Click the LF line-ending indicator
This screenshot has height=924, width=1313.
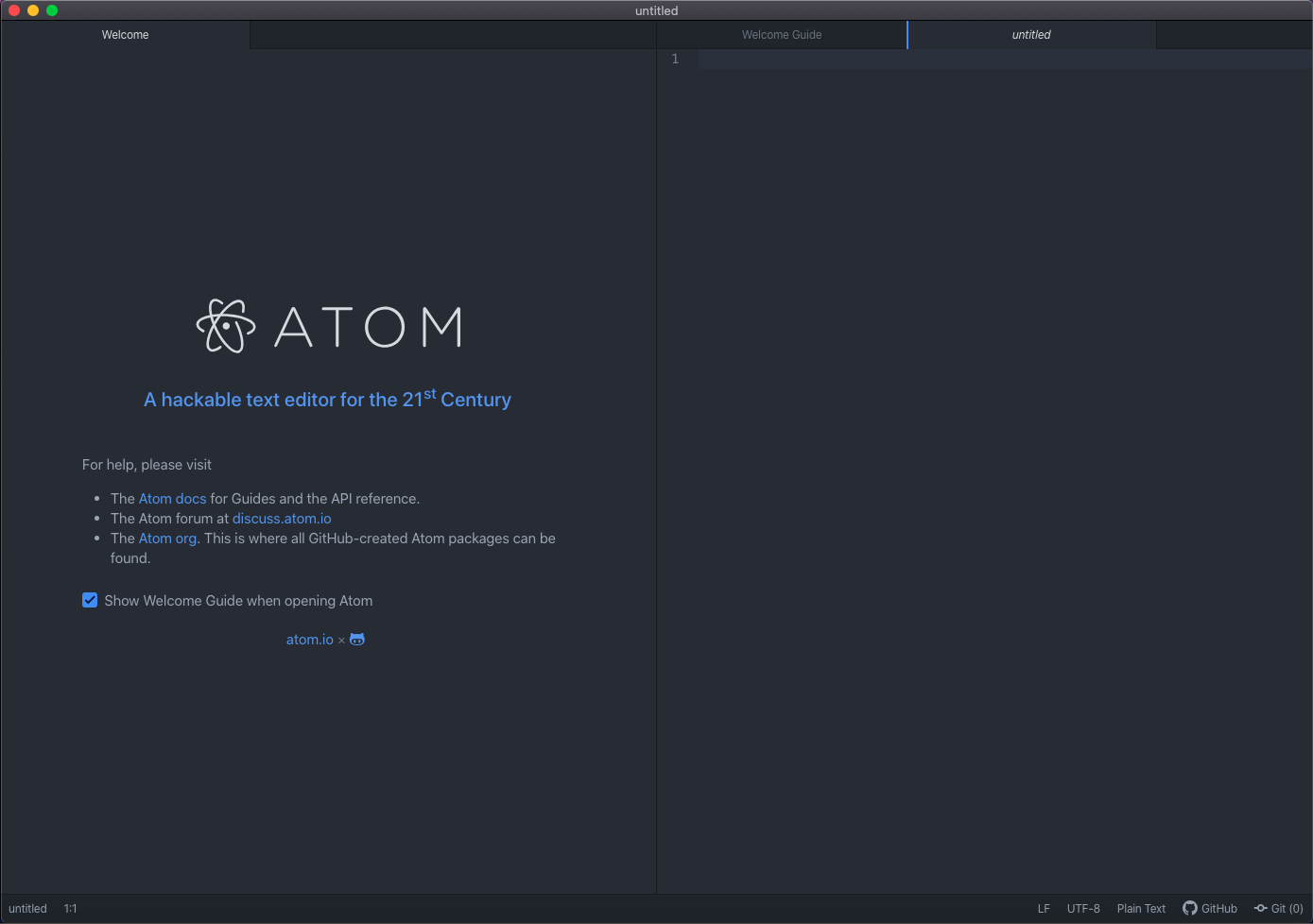pyautogui.click(x=1044, y=908)
